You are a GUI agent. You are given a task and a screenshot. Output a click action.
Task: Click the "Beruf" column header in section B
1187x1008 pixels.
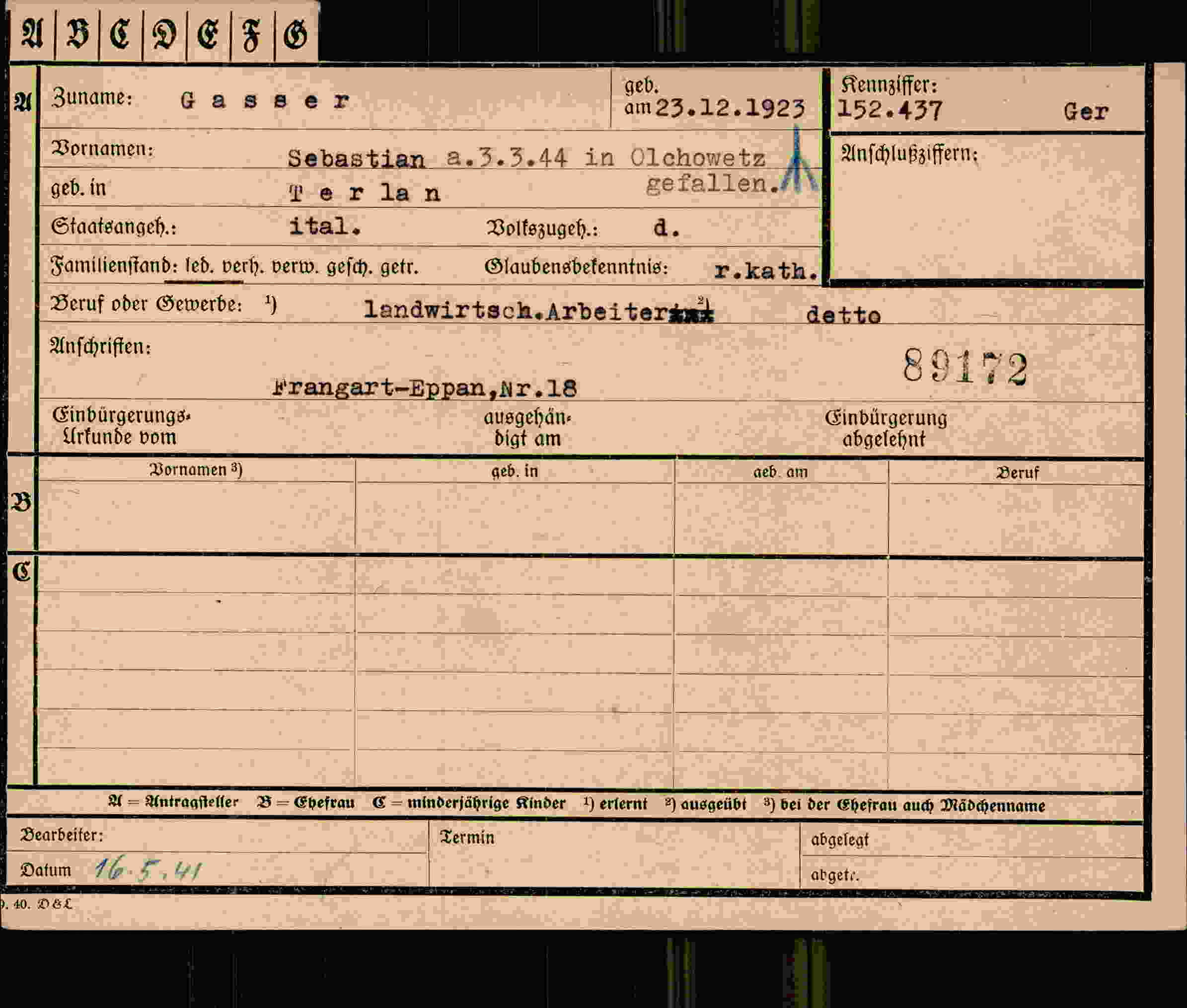tap(1017, 472)
